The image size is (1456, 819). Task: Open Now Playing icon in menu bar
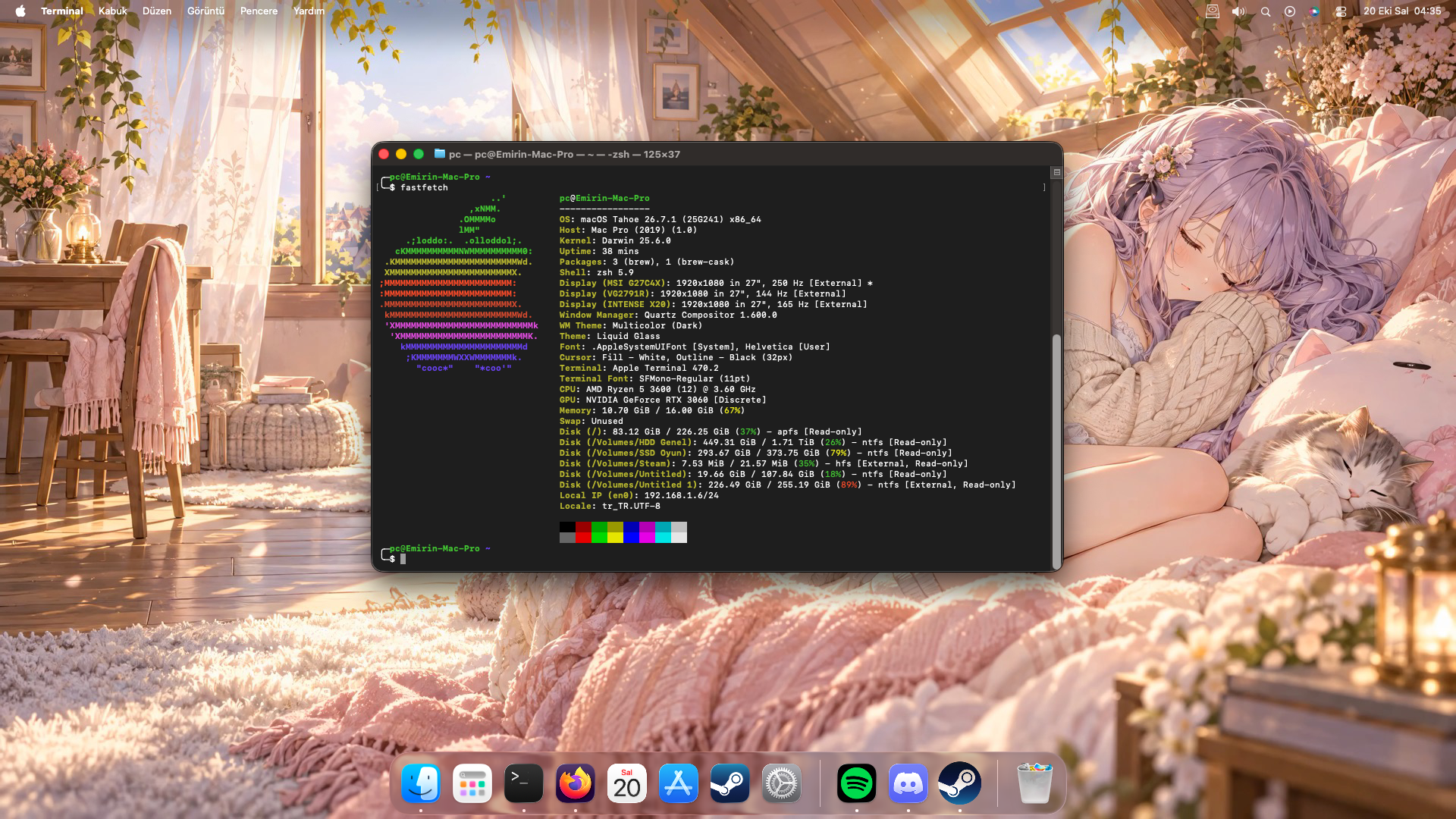[x=1290, y=11]
